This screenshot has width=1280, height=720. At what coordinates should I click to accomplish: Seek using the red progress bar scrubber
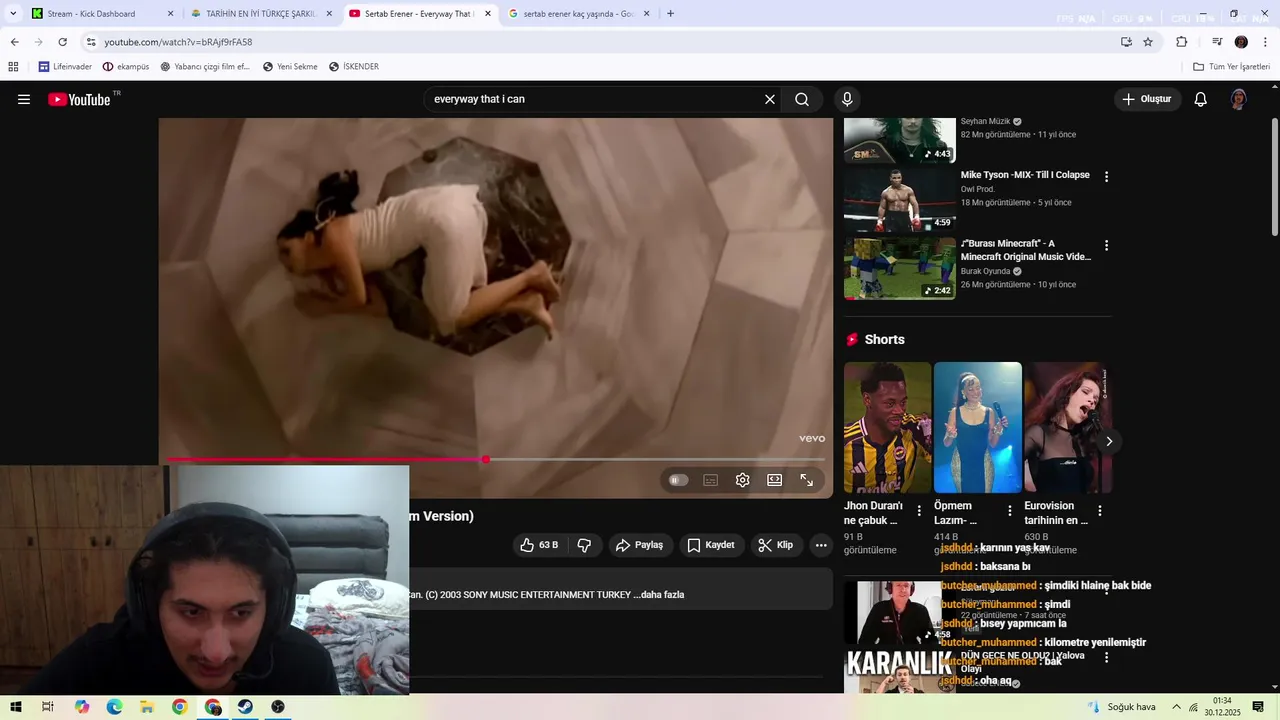[485, 459]
